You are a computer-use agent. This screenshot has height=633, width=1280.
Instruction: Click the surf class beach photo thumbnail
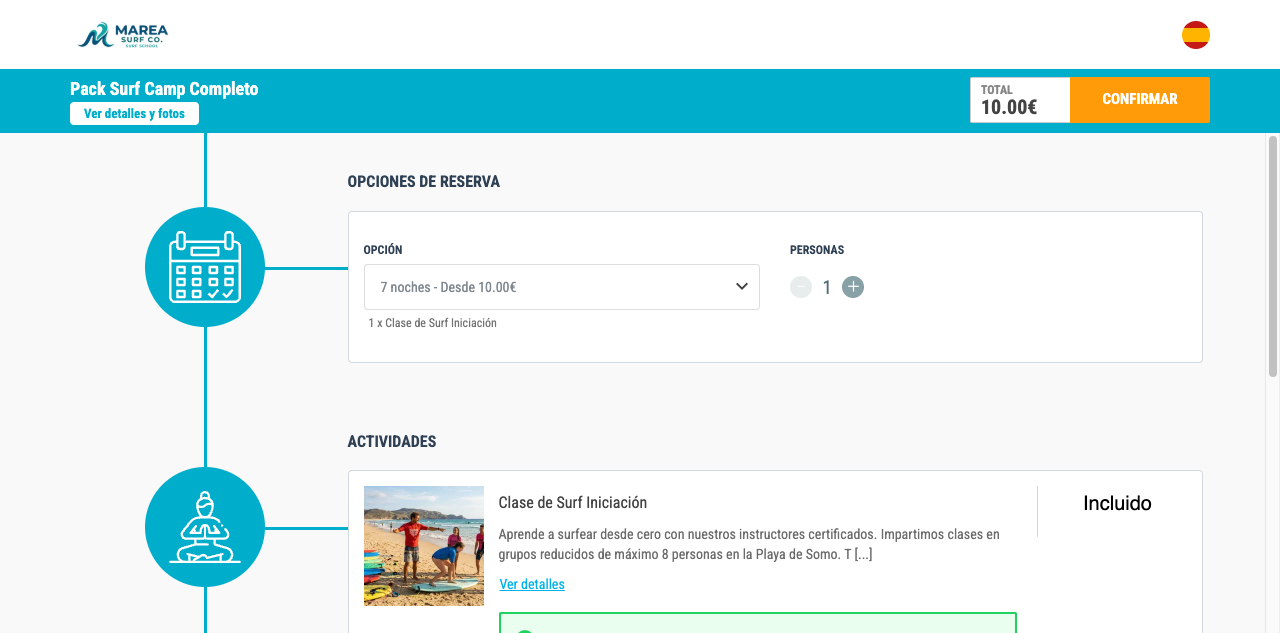(424, 546)
